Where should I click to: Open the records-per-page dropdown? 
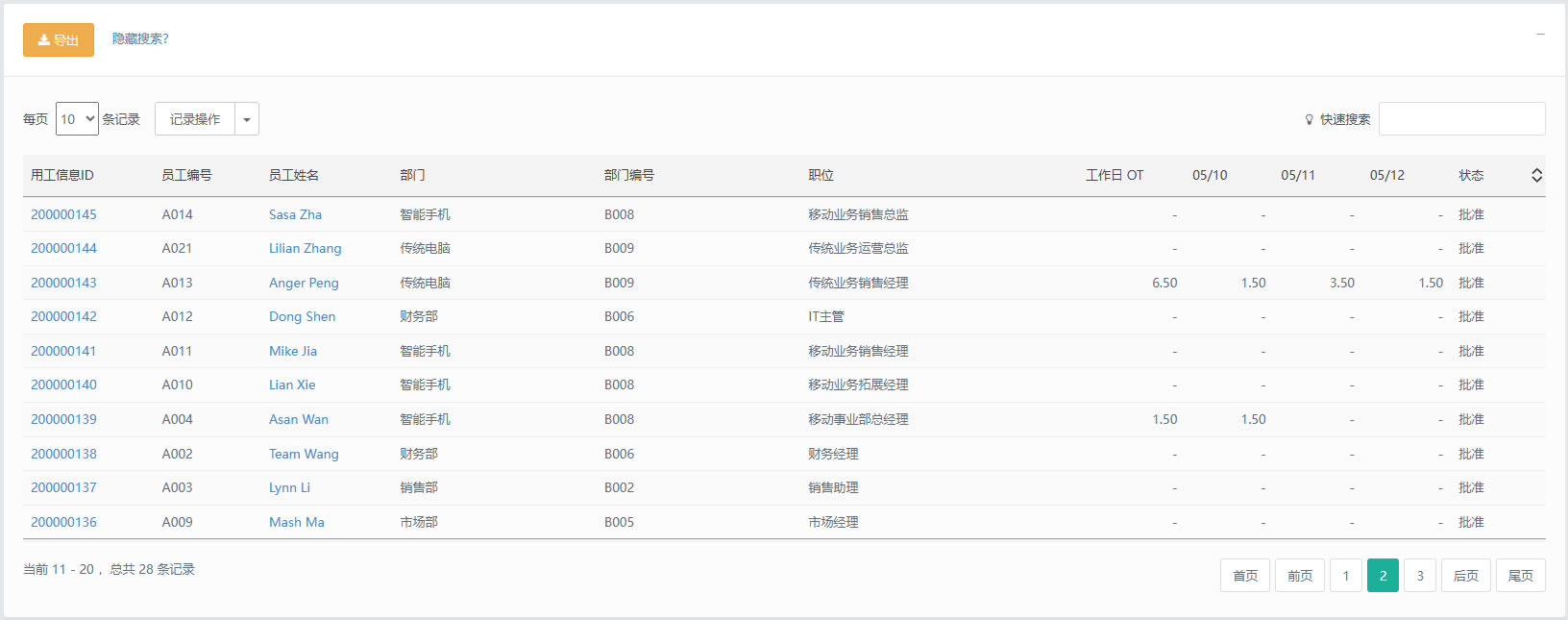(77, 119)
